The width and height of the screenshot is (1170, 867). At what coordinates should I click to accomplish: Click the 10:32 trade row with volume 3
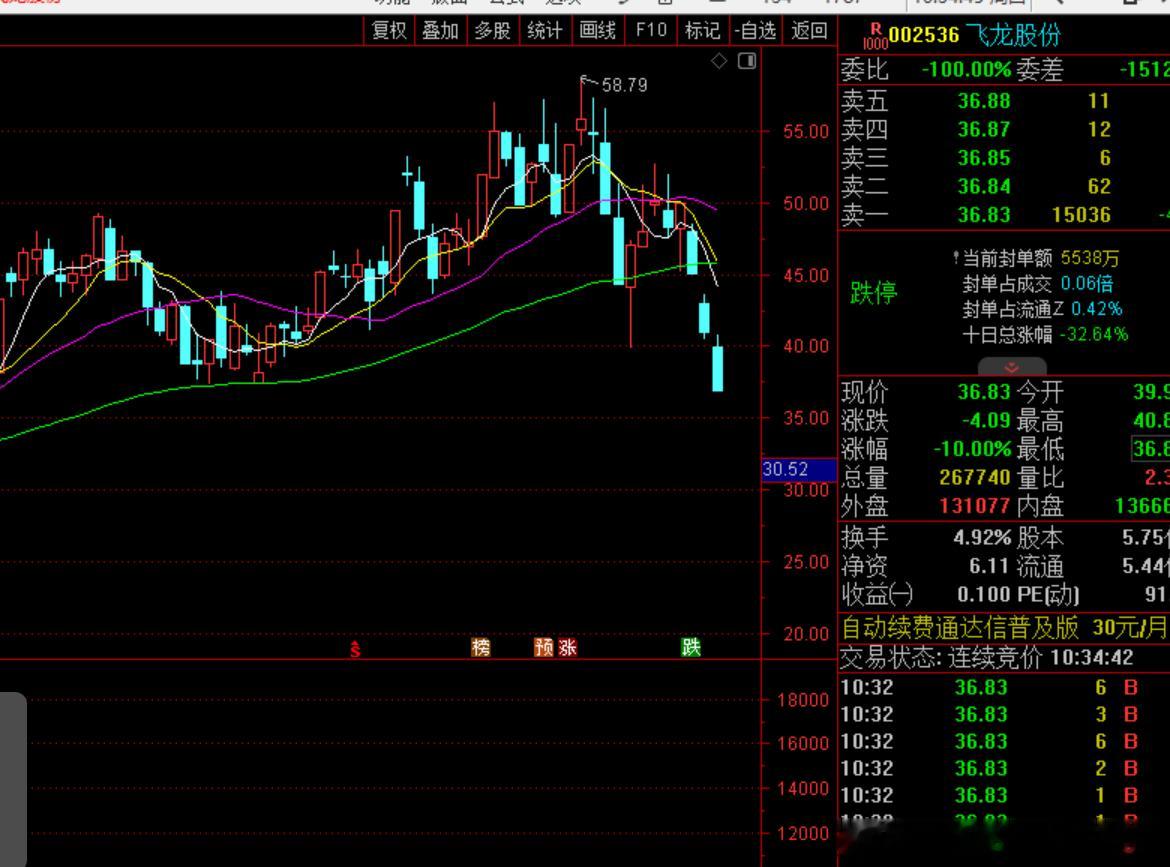click(x=989, y=714)
